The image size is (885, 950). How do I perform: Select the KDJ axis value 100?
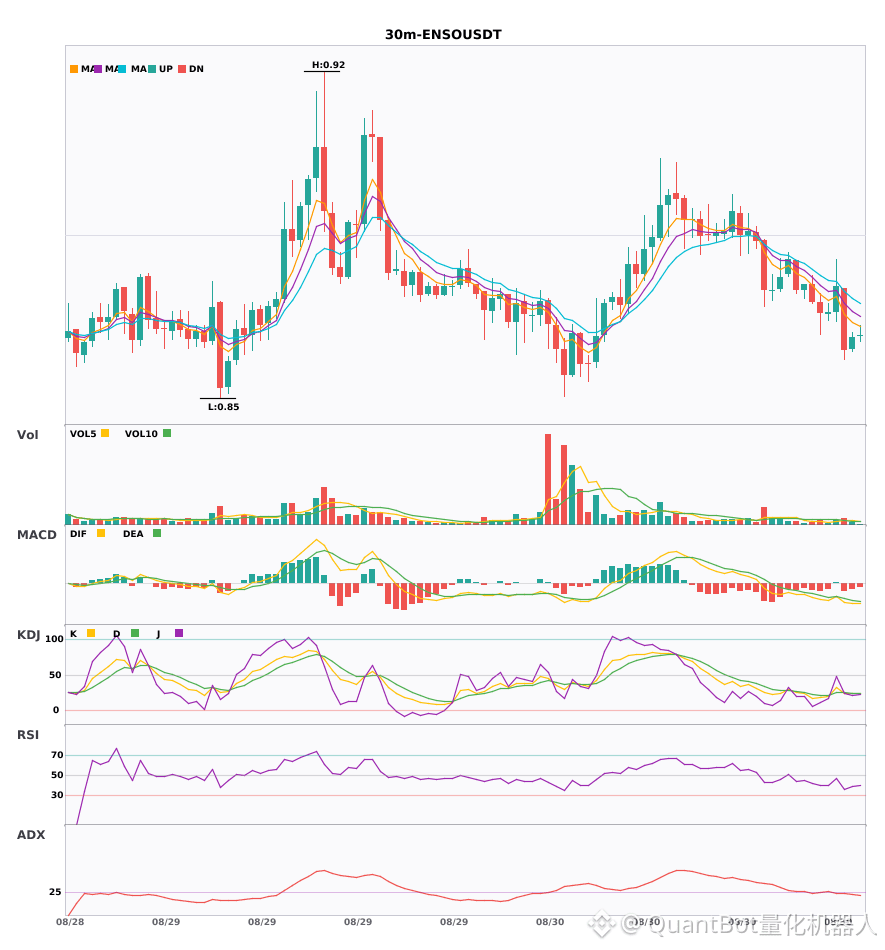coord(55,639)
